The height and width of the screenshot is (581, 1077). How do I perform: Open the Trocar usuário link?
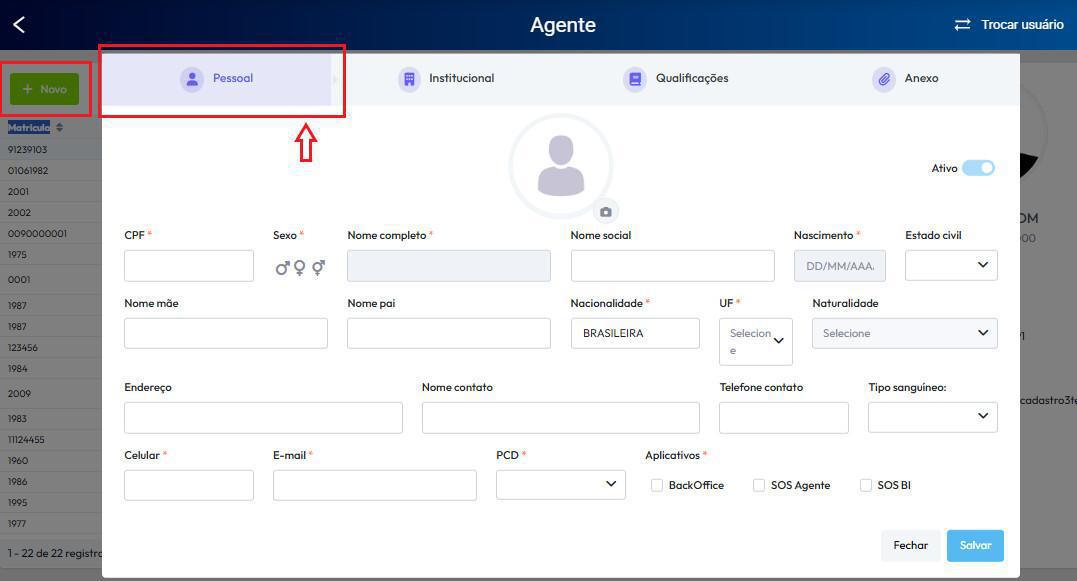(1022, 25)
